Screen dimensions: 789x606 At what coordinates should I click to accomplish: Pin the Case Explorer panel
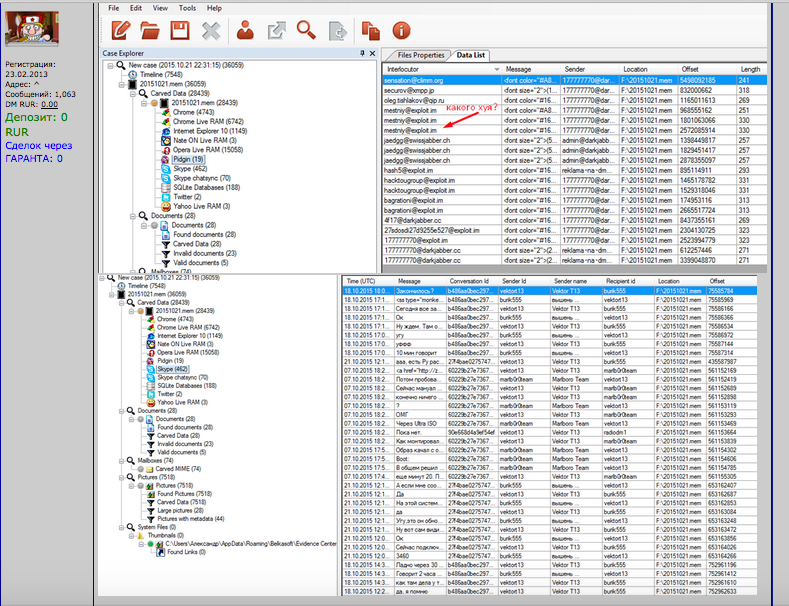coord(362,53)
